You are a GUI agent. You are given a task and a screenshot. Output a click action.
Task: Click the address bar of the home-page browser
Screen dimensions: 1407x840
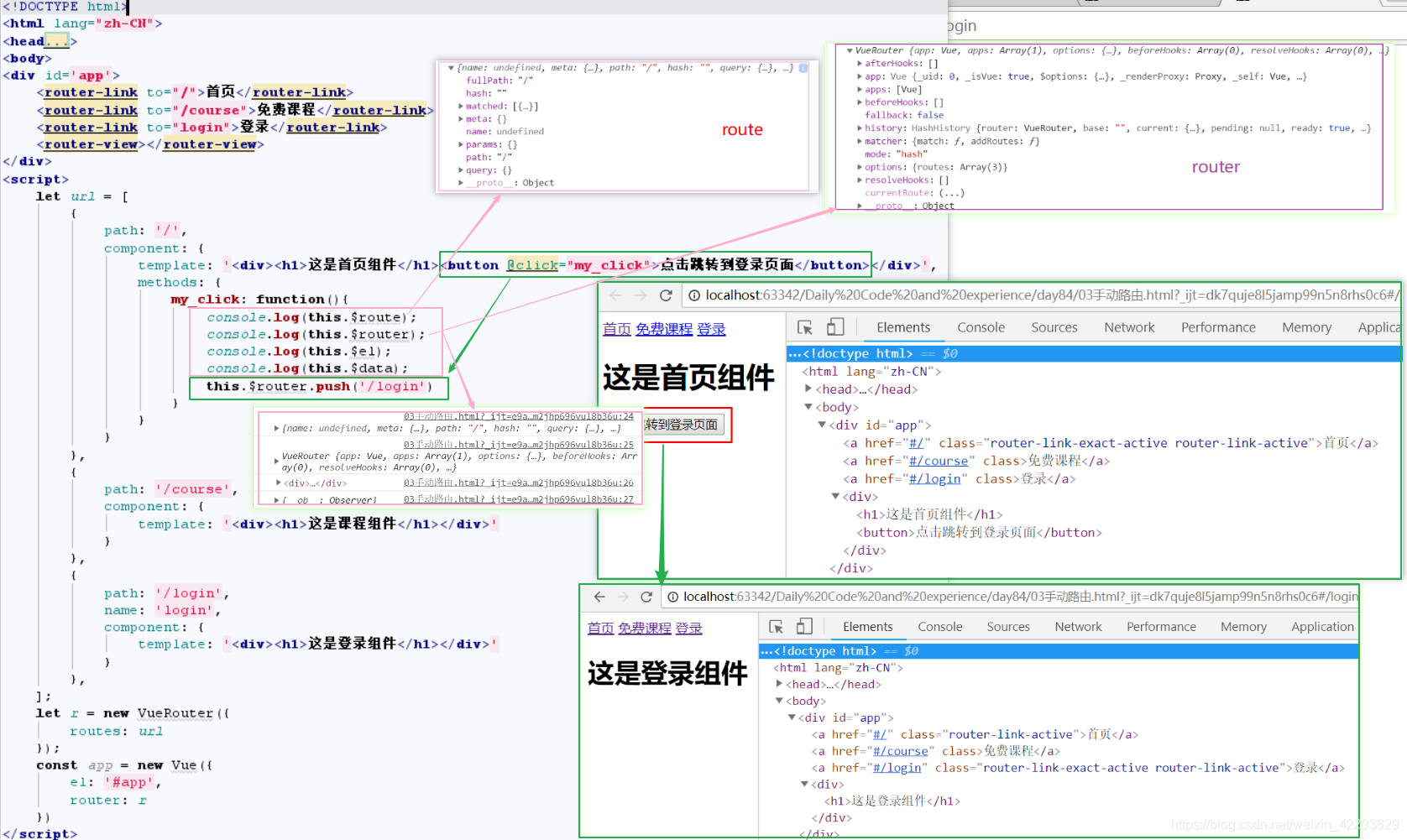point(1041,295)
